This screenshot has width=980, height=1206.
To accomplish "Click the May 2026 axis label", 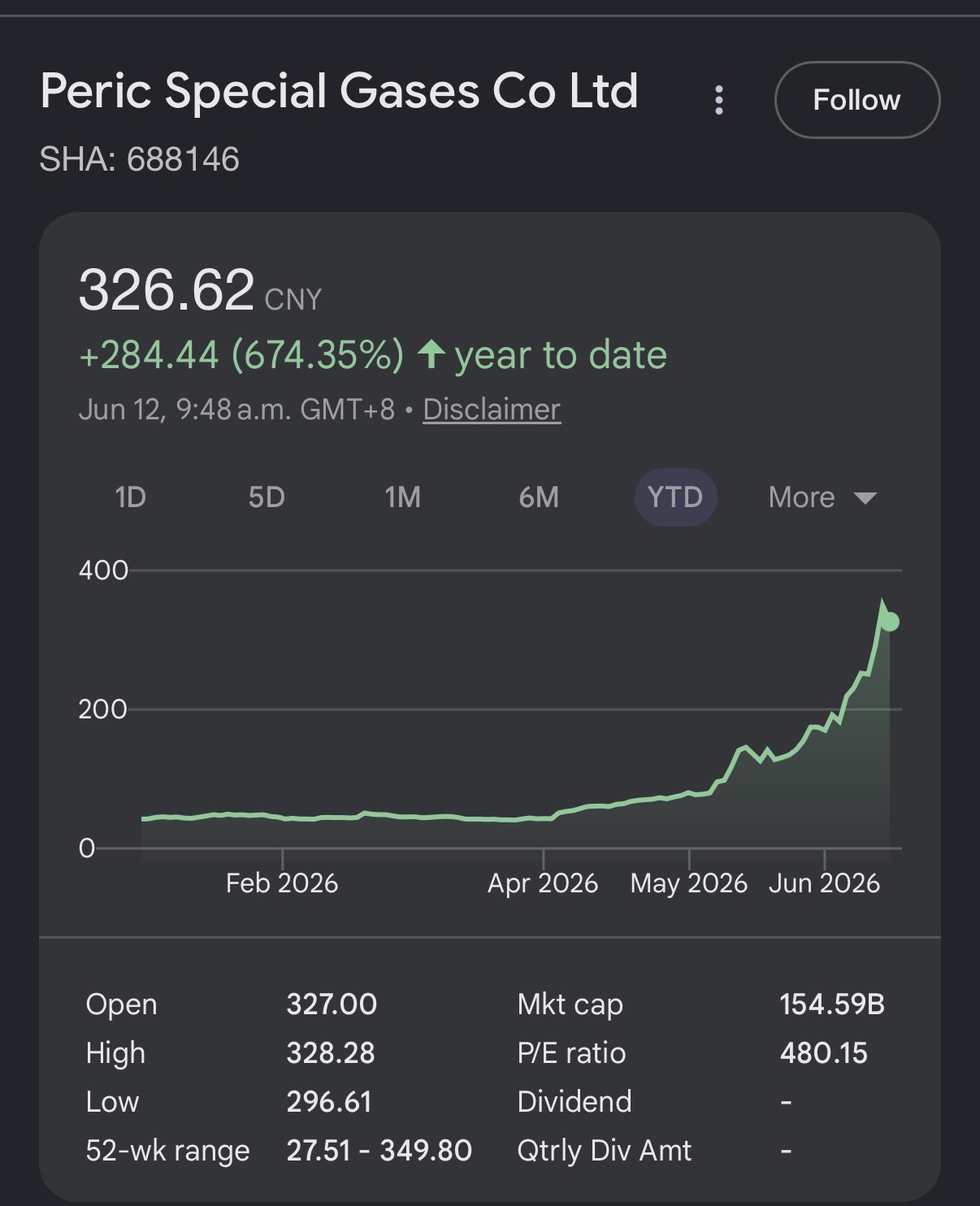I will (689, 883).
